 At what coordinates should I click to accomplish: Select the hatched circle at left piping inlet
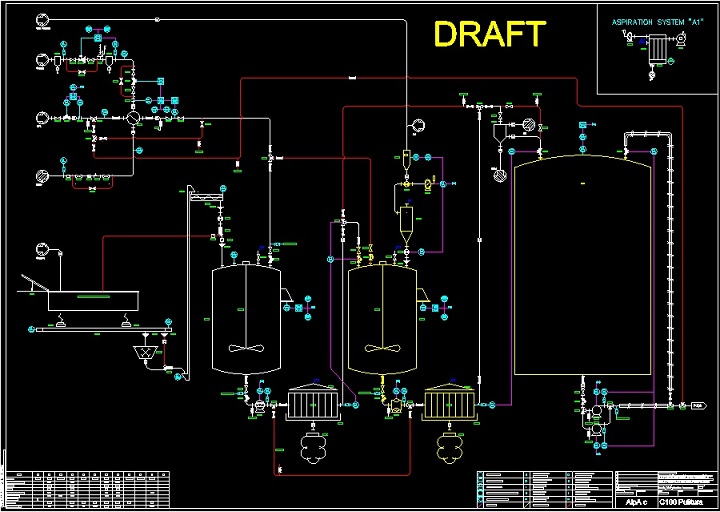point(42,175)
